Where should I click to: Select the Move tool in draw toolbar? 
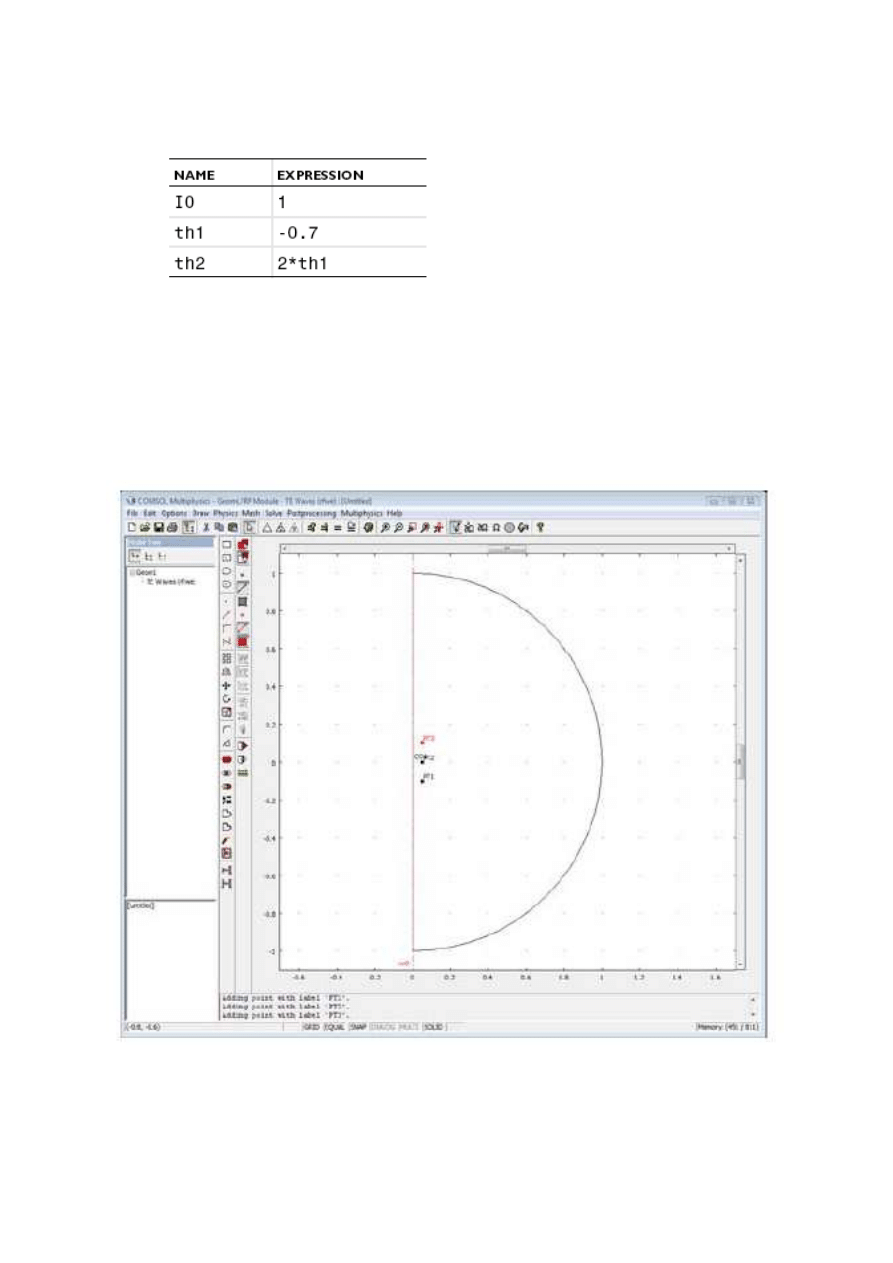tap(227, 685)
